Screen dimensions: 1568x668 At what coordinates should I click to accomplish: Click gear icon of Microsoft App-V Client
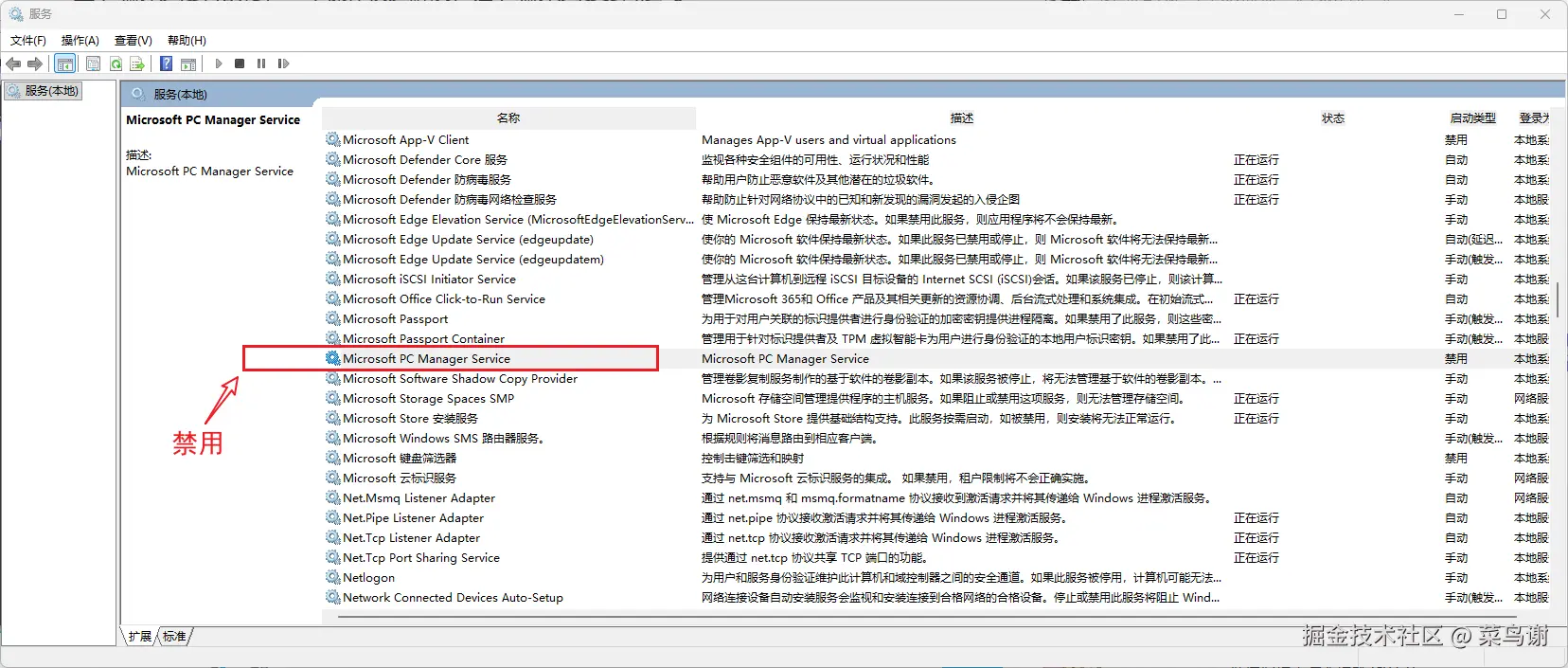point(333,139)
